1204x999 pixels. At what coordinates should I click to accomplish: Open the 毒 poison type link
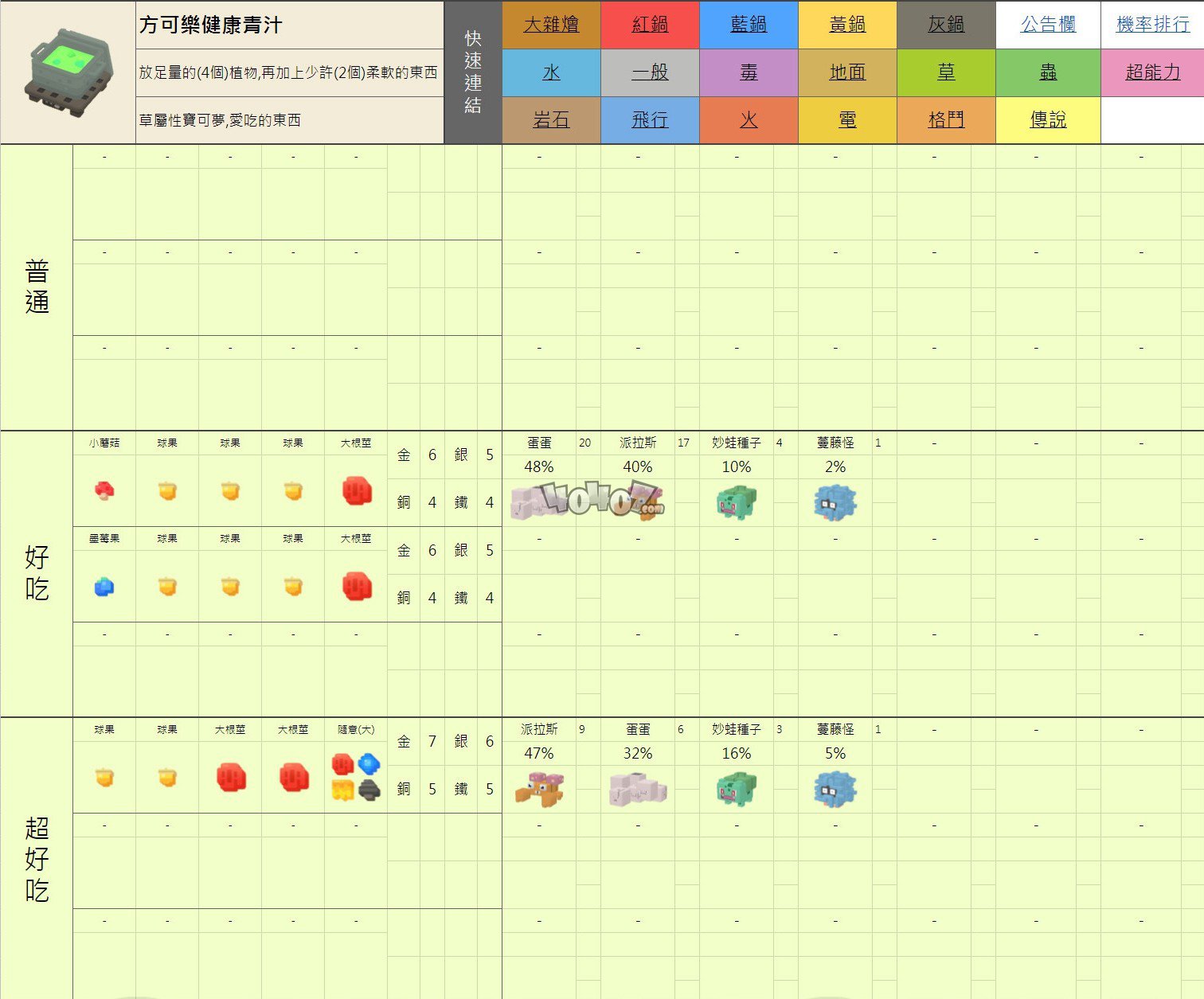click(x=749, y=72)
